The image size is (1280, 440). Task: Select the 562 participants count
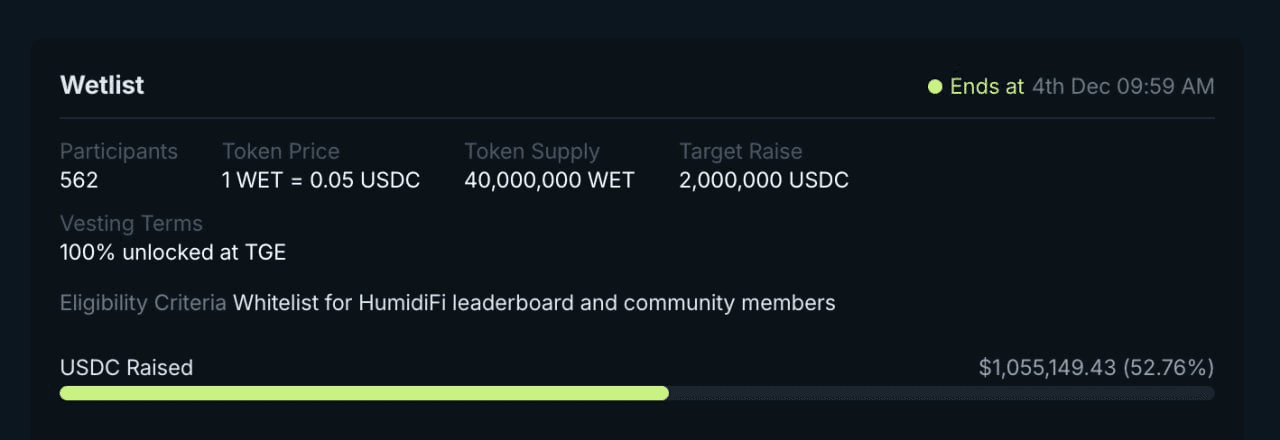click(x=79, y=181)
